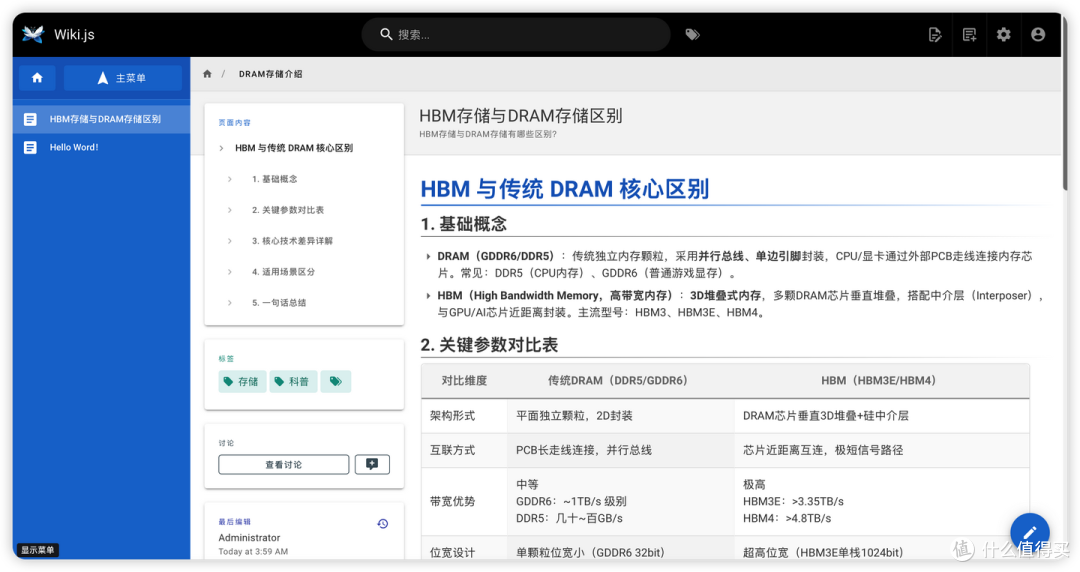
Task: Click page icon beside HBM存储与DRAM存储区别
Action: click(x=30, y=119)
